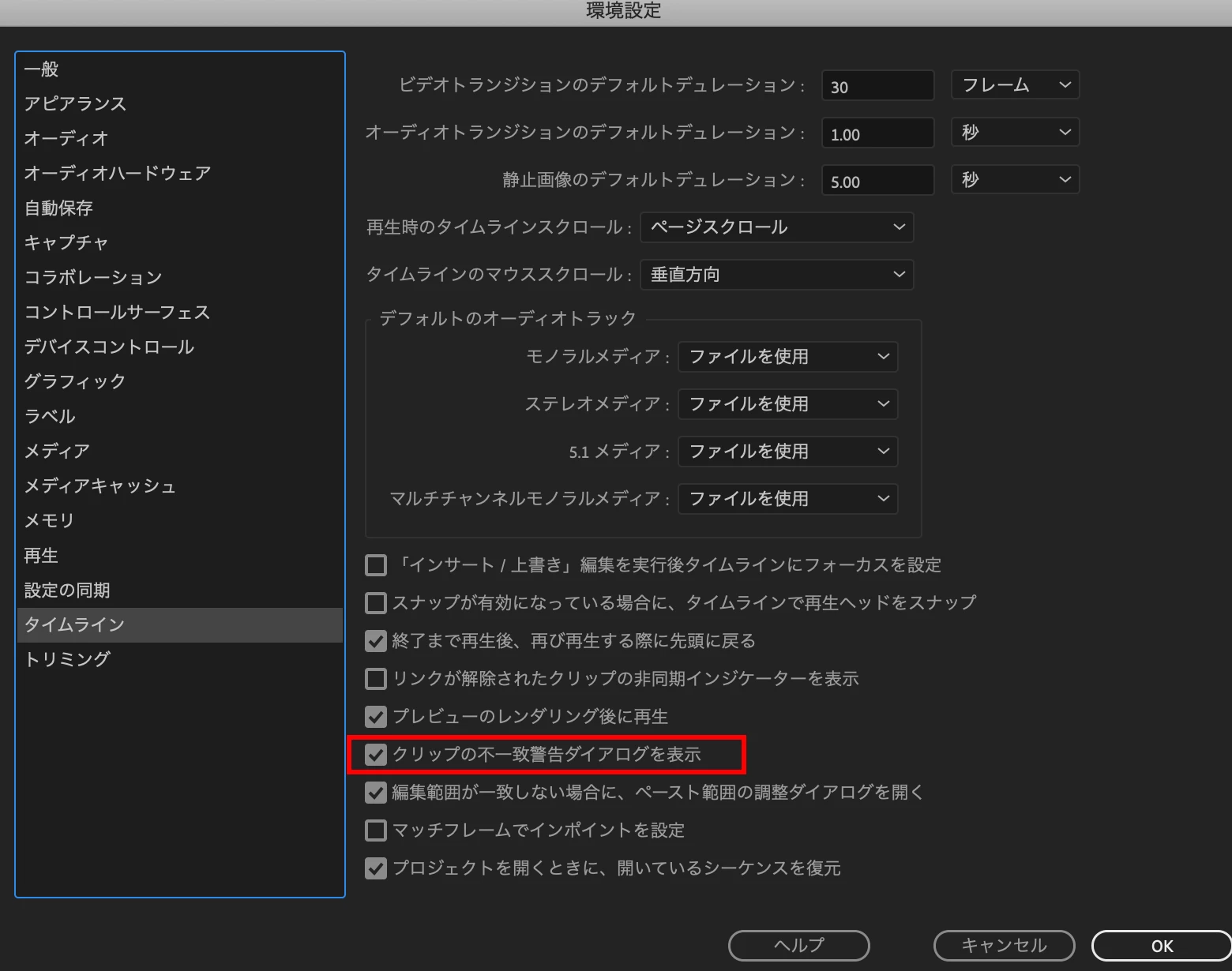Viewport: 1232px width, 971px height.
Task: Click the ヘルプ button
Action: click(x=799, y=946)
